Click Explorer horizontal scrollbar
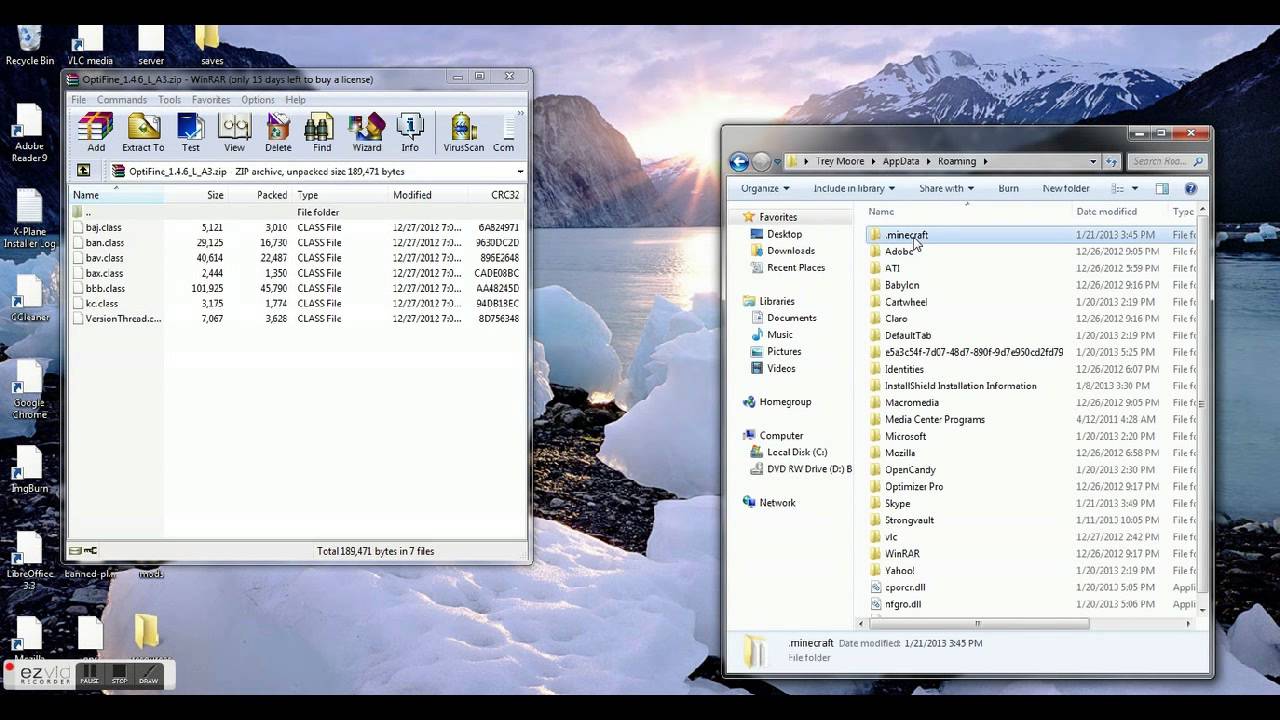This screenshot has width=1280, height=720. click(x=977, y=623)
